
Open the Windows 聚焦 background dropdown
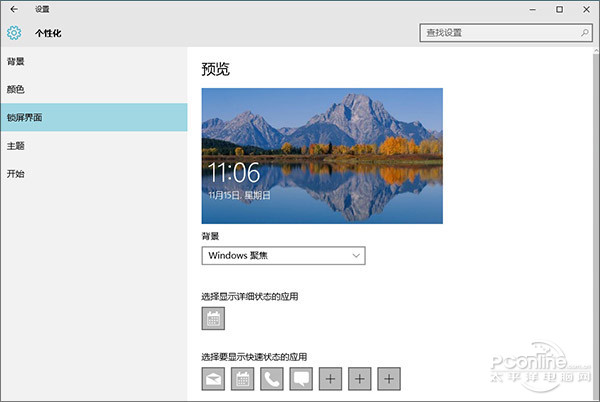pos(284,256)
